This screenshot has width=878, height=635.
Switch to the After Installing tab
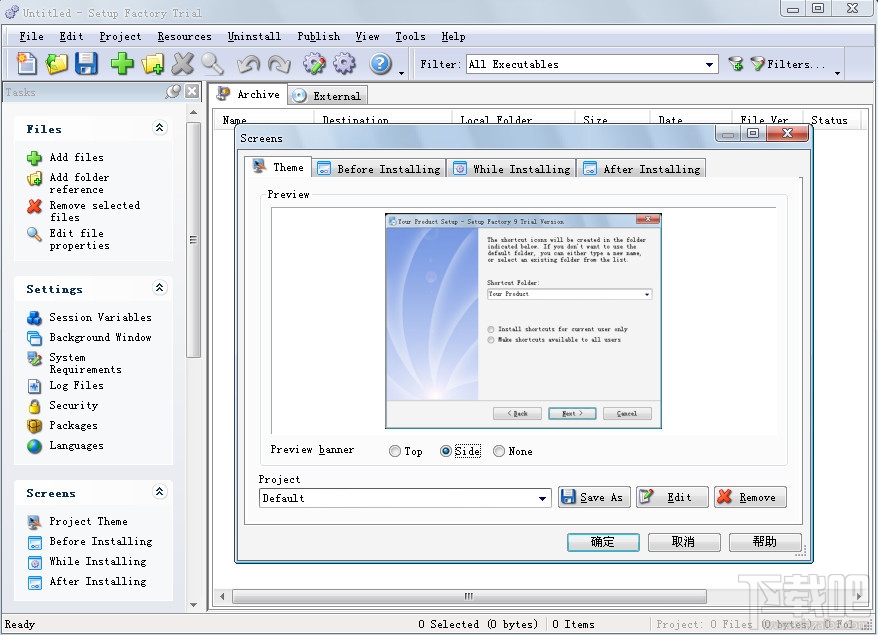[x=642, y=169]
